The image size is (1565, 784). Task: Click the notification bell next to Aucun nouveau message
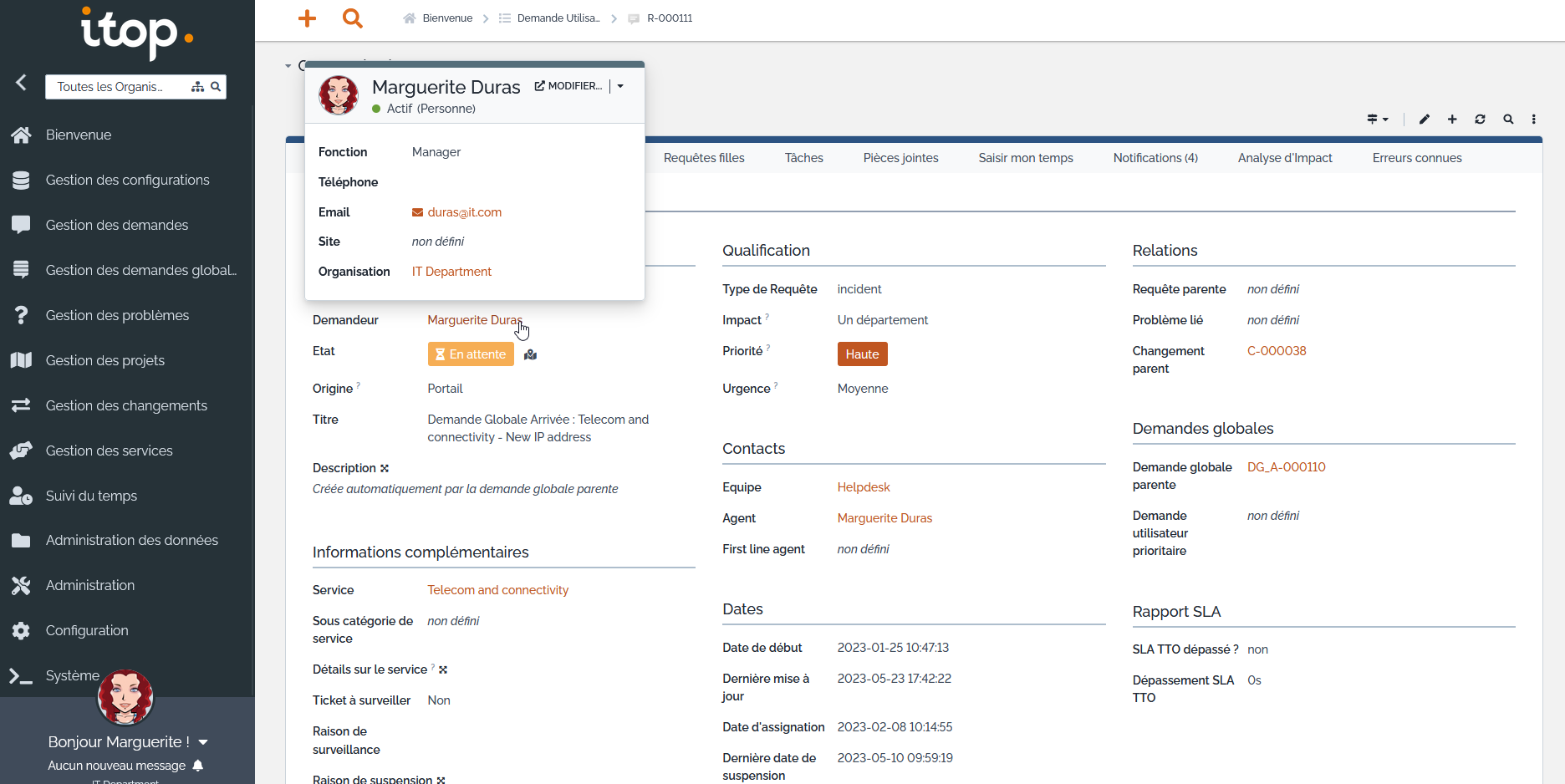click(197, 766)
